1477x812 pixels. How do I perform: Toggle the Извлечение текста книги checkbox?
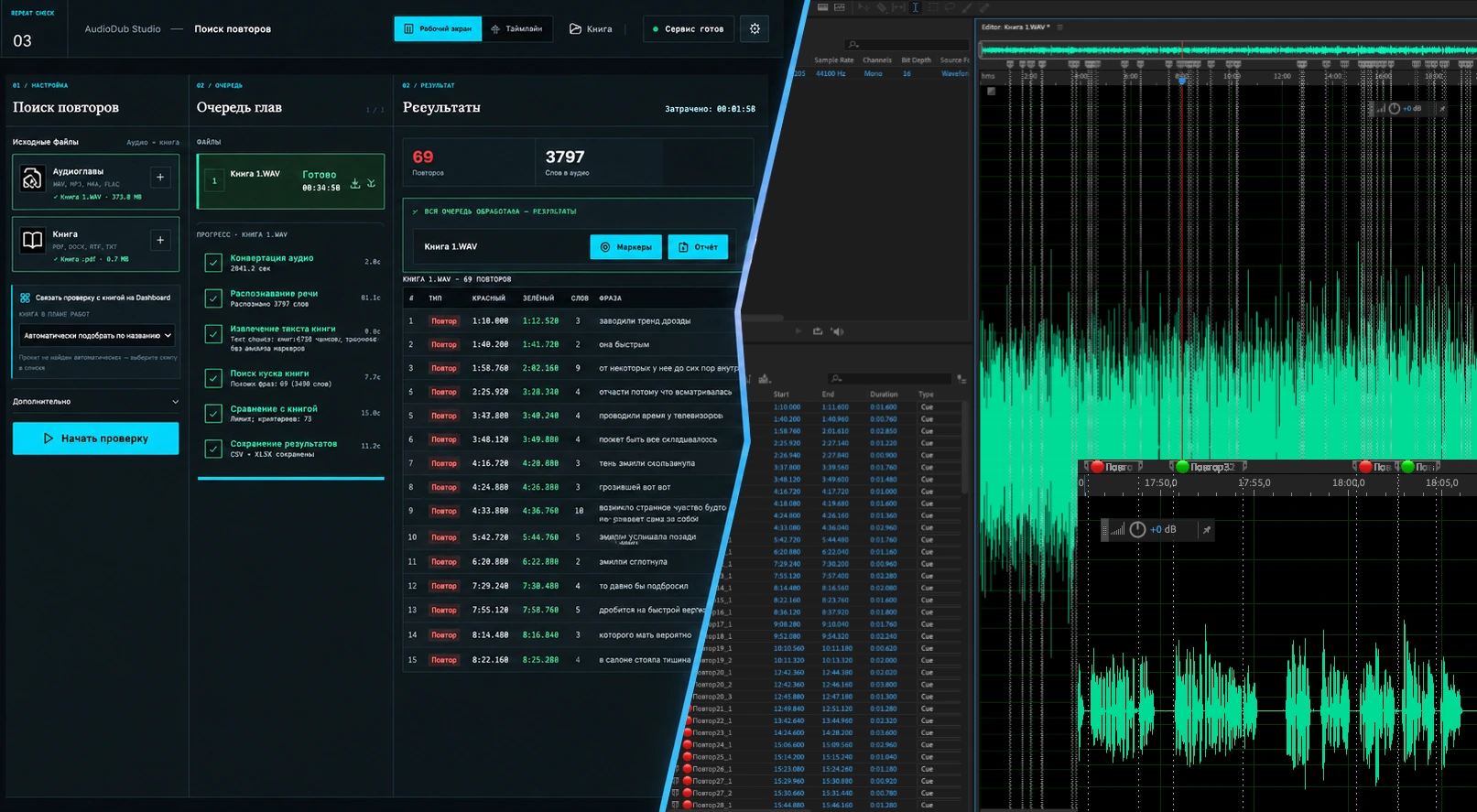(x=213, y=334)
